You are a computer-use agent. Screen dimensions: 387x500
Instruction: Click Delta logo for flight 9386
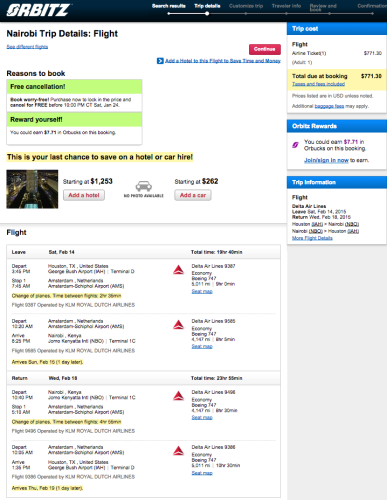pyautogui.click(x=179, y=451)
